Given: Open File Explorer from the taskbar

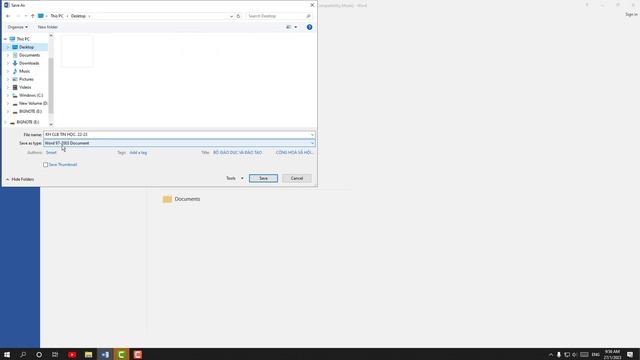Looking at the screenshot, I should [x=89, y=354].
